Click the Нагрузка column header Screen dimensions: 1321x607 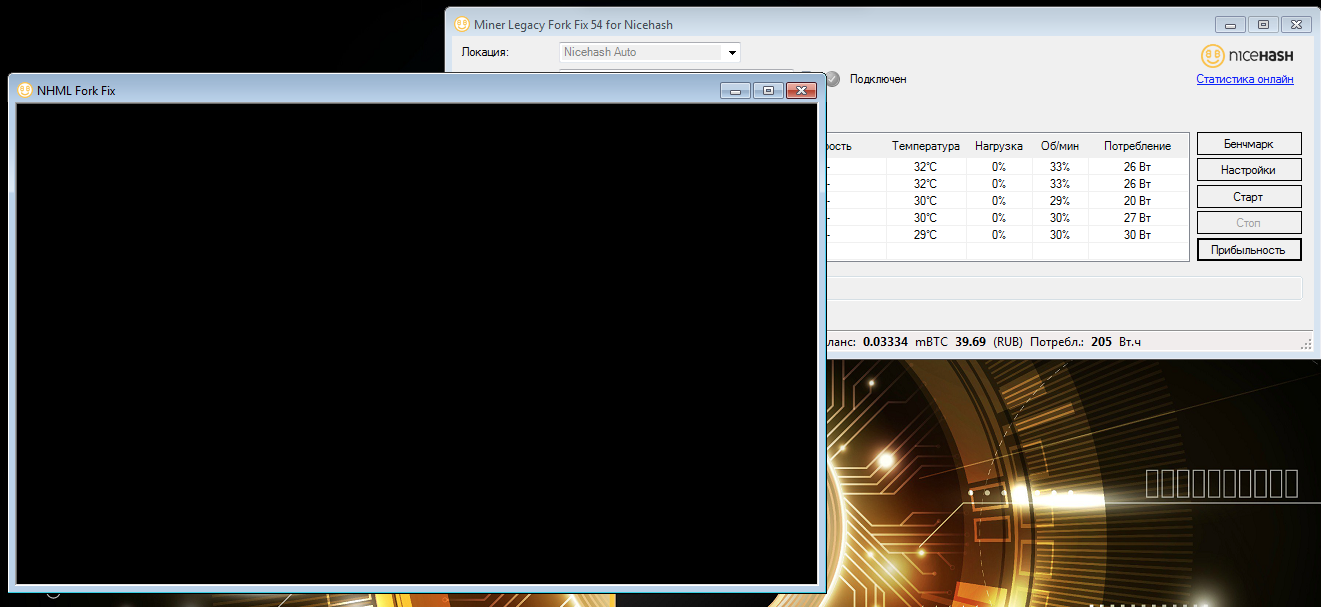click(x=999, y=146)
